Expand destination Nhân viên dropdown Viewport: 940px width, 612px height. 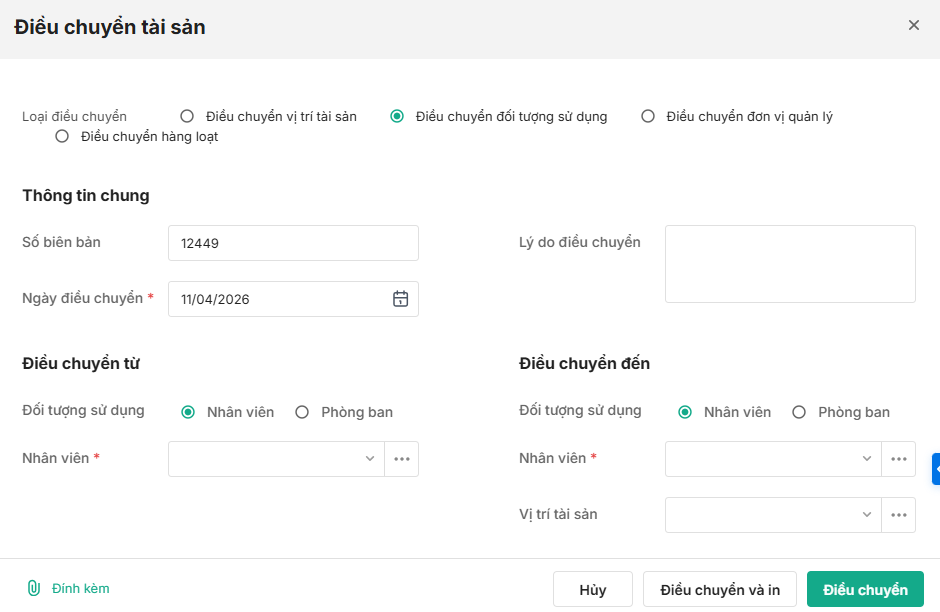(866, 459)
